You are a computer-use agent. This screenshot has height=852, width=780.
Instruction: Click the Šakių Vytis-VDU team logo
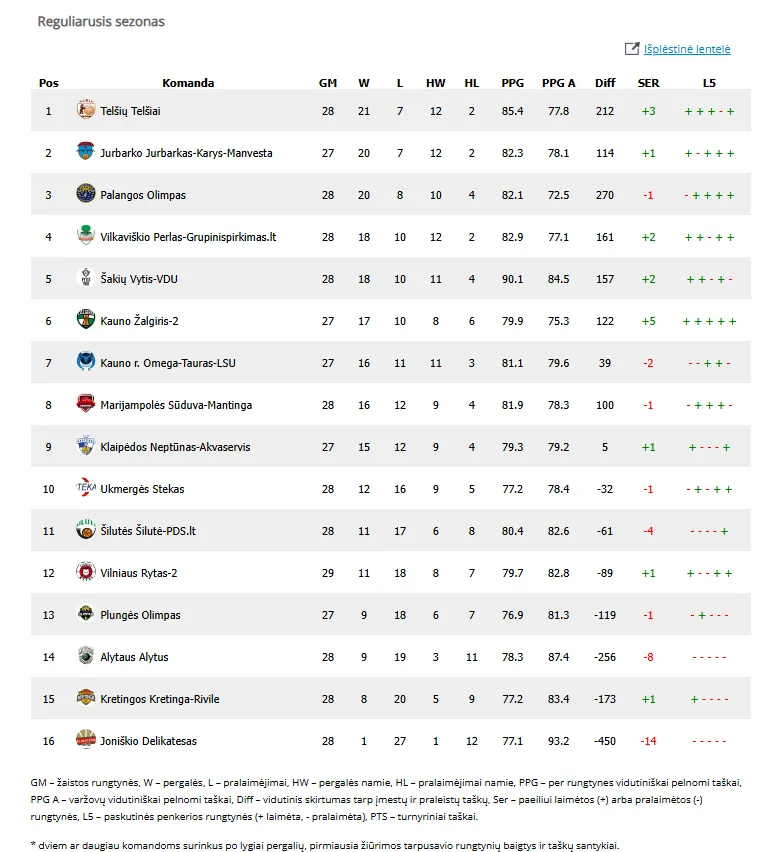(86, 279)
